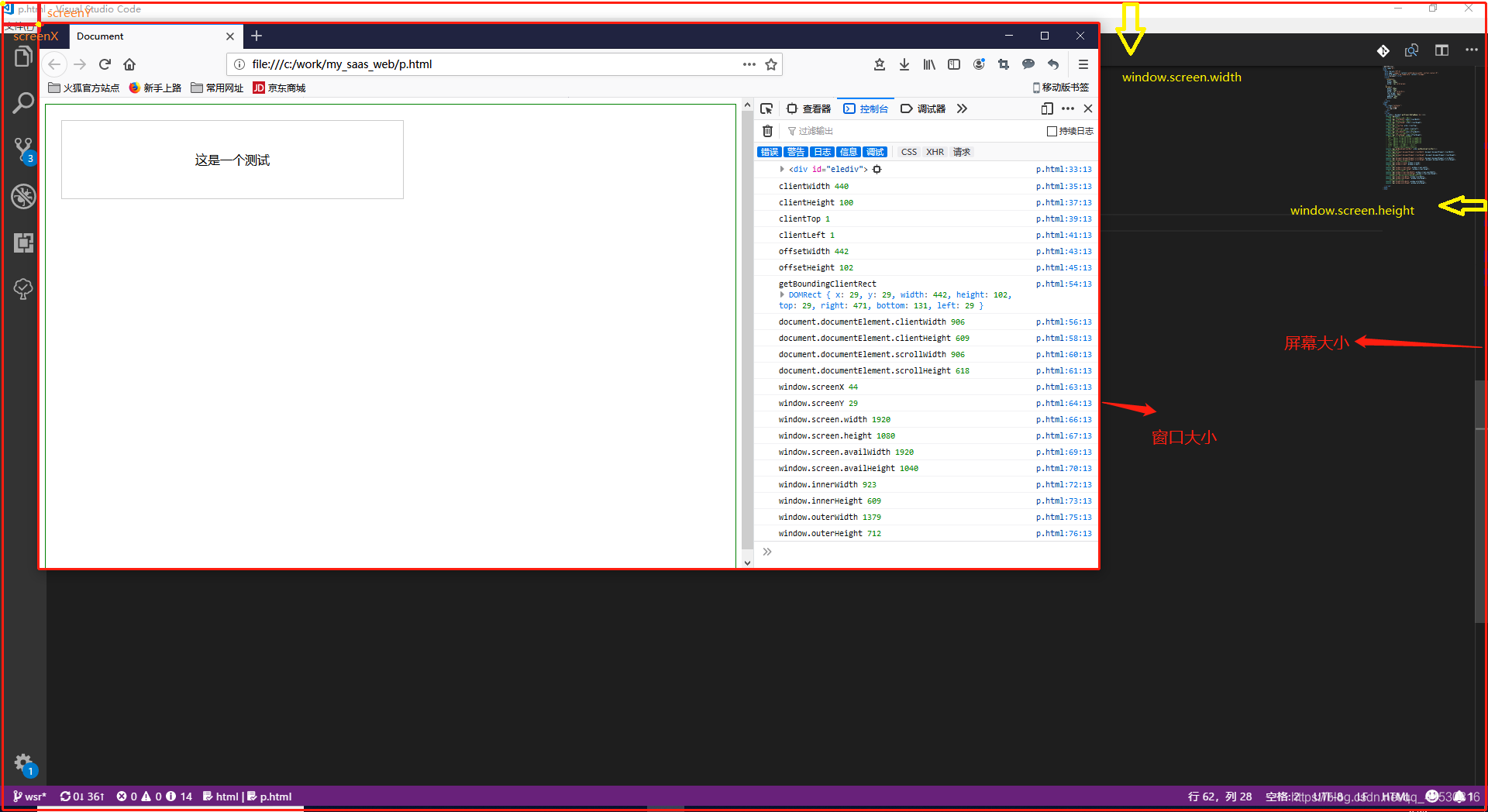1488x812 pixels.
Task: Open the VS Code Debug icon
Action: (x=23, y=197)
